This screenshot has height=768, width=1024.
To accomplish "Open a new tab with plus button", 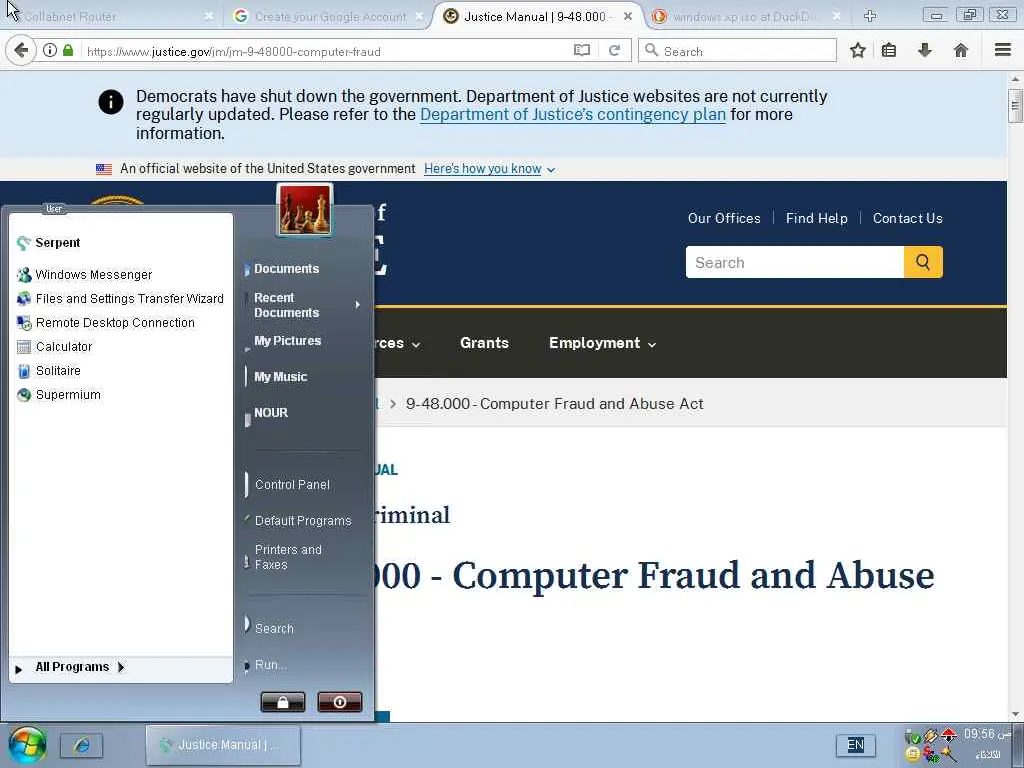I will point(870,16).
